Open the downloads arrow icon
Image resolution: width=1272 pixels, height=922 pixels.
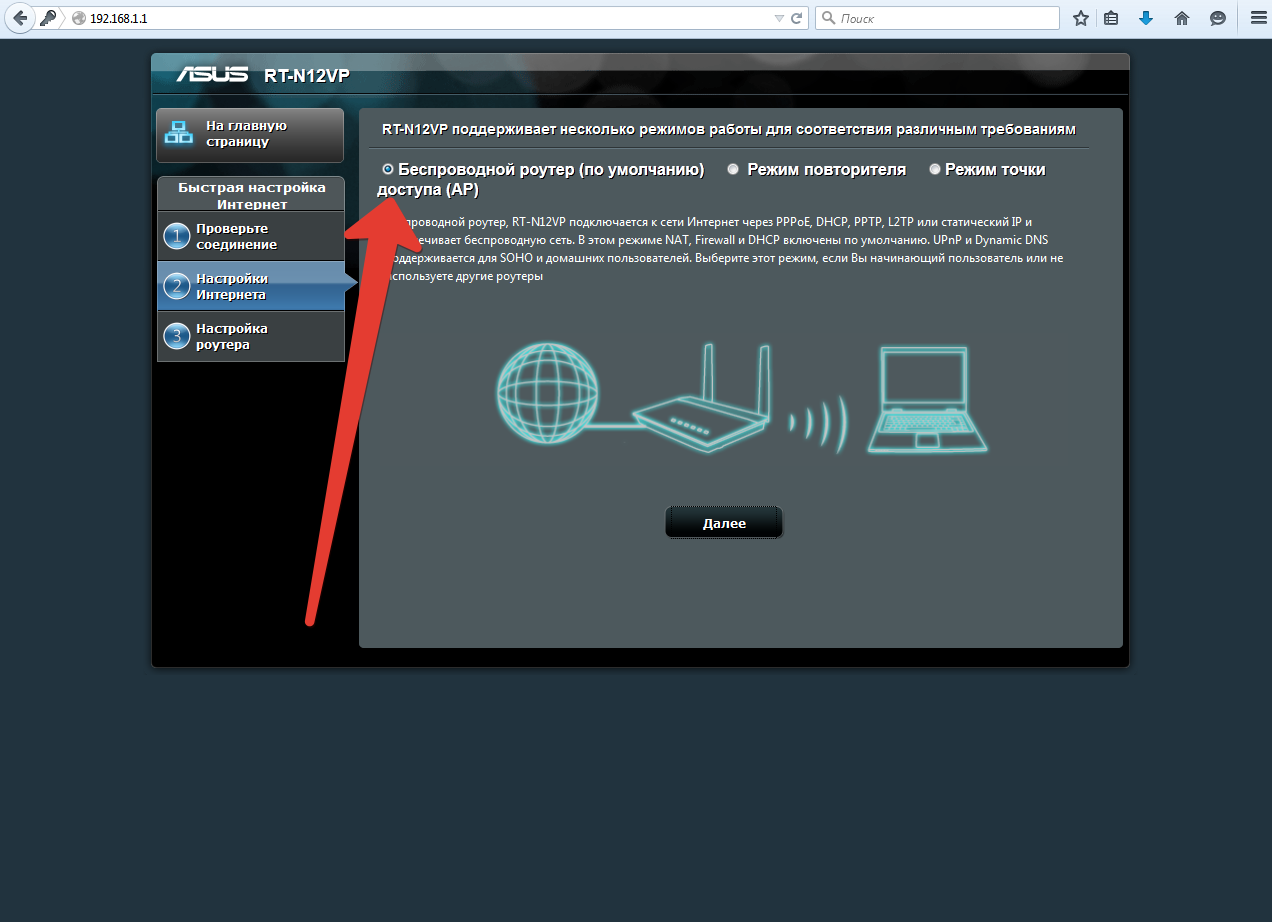pyautogui.click(x=1146, y=18)
